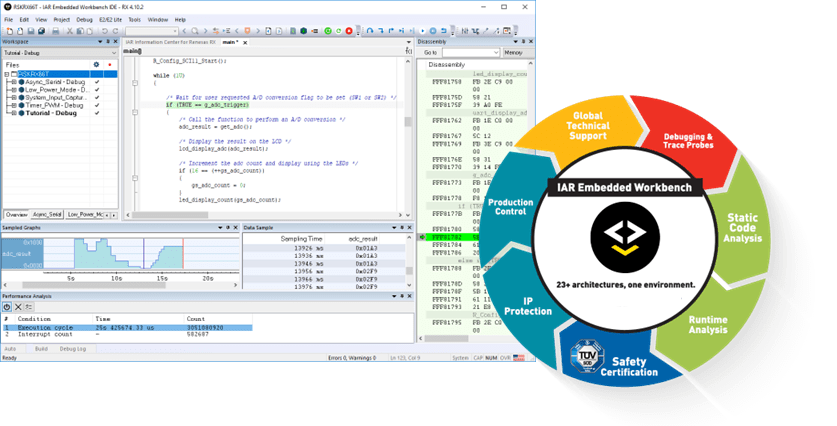Image resolution: width=837 pixels, height=426 pixels.
Task: Click the X clear icon in Performance Analysis
Action: tap(18, 307)
